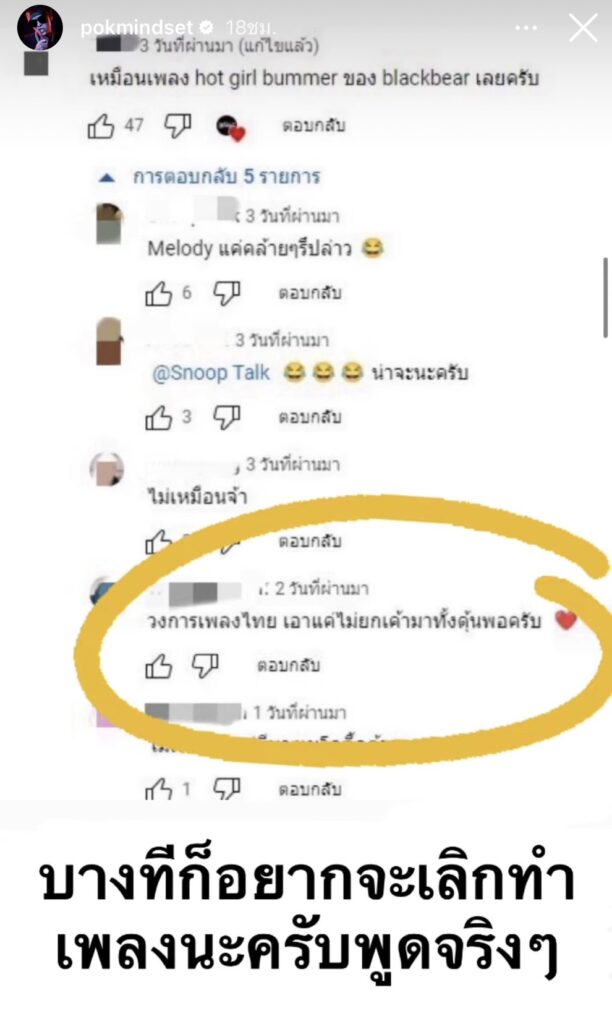Open the pokmindset username link

137,27
